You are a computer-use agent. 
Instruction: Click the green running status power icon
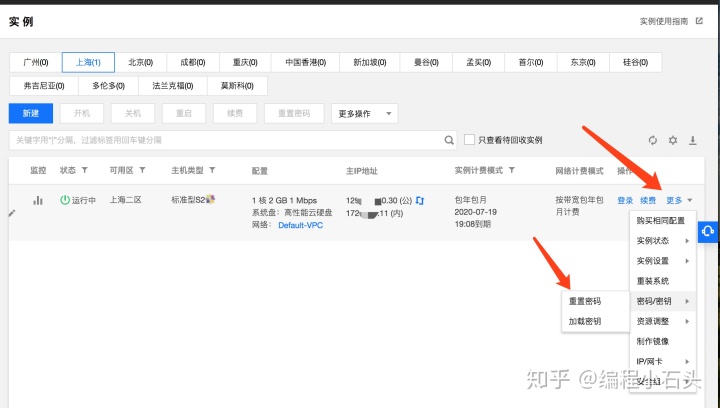(65, 200)
